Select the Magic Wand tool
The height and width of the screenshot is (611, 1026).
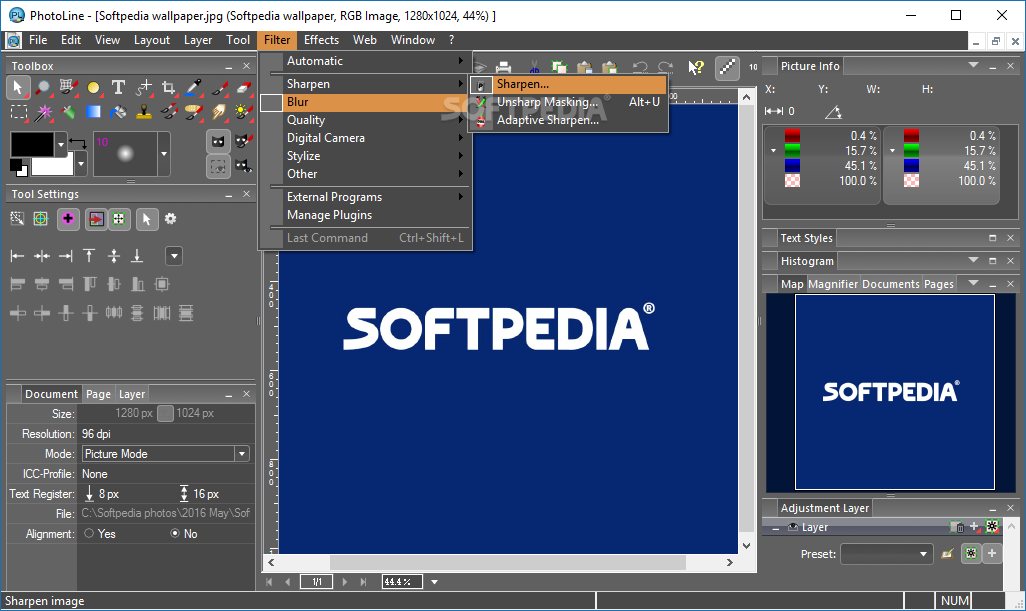(x=43, y=113)
